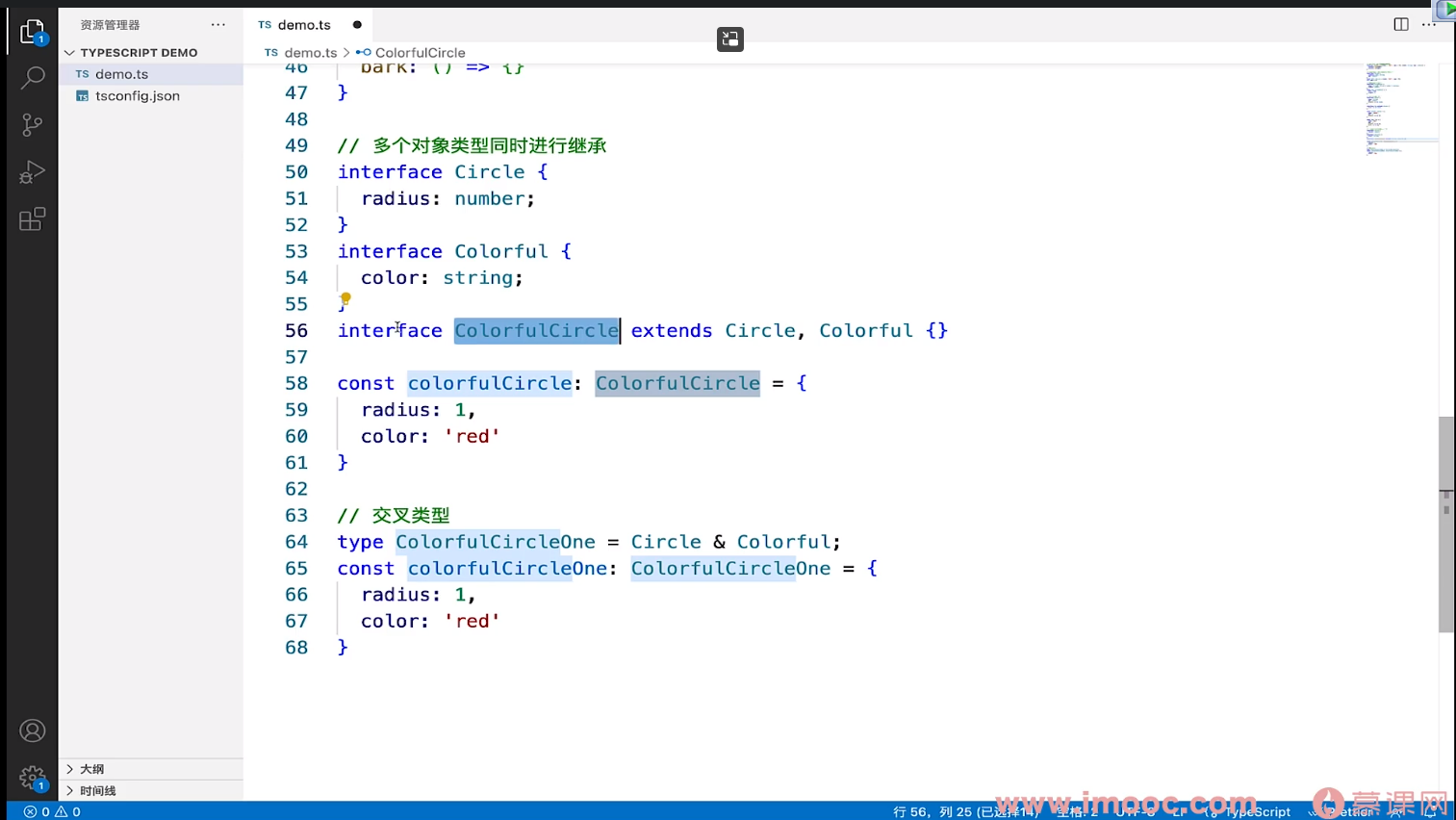Click the line and column status entry
Viewport: 1456px width, 820px height.
coord(966,811)
